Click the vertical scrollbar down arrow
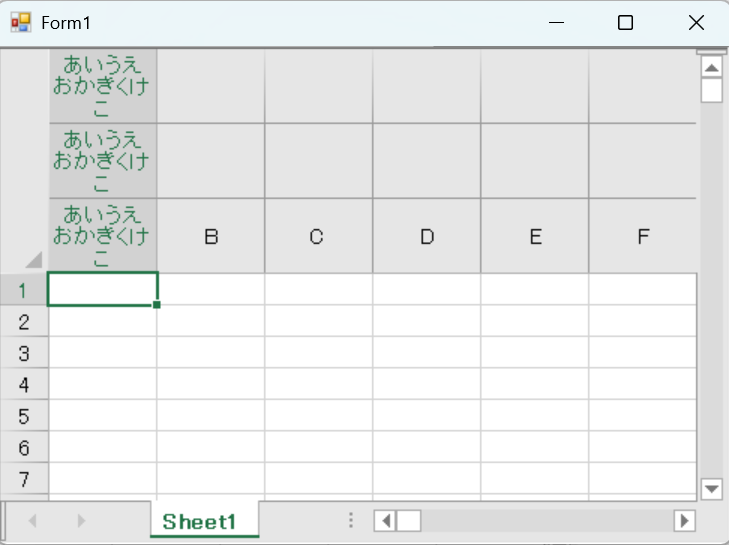 coord(711,489)
